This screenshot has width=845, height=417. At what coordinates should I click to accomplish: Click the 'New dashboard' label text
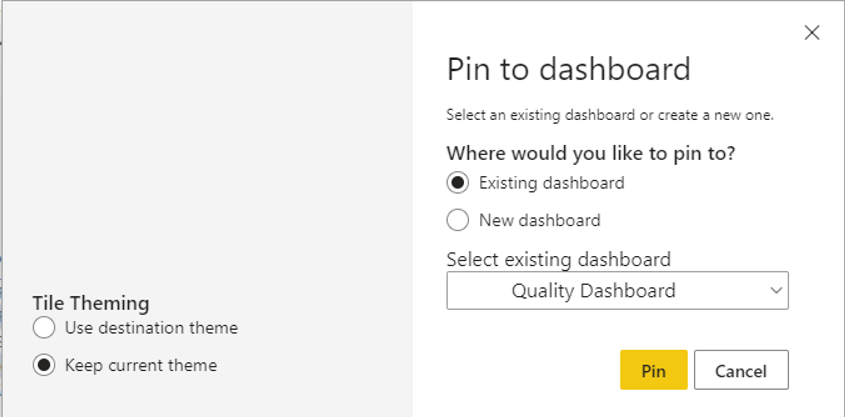click(540, 220)
